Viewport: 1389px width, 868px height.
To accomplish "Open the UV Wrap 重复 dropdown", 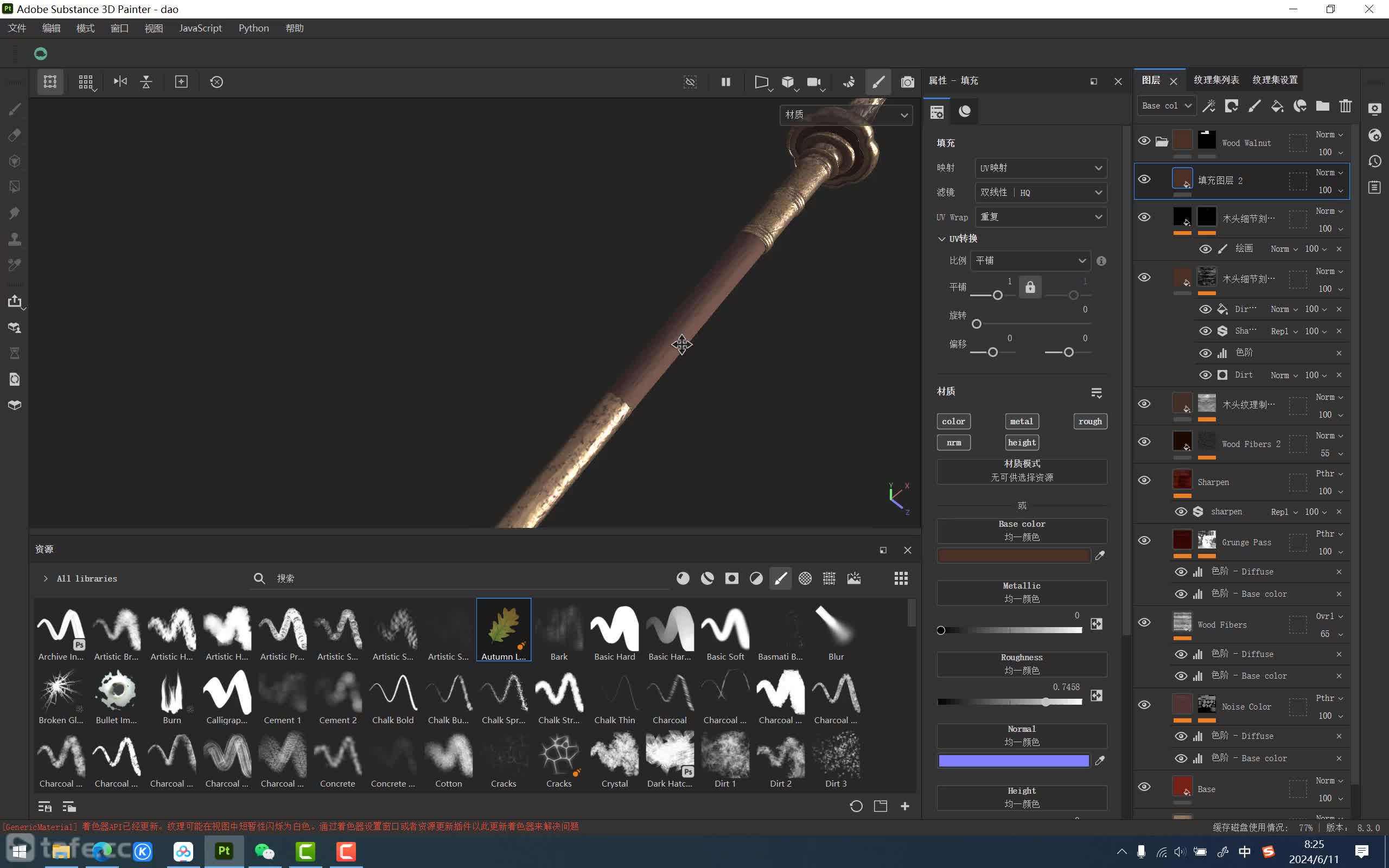I will [1041, 217].
